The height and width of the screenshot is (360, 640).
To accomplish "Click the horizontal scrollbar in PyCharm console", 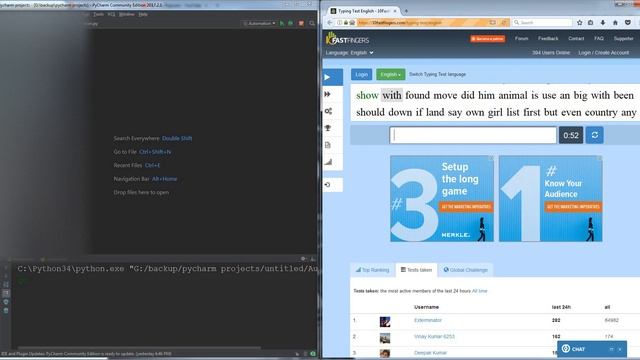I will click(139, 348).
